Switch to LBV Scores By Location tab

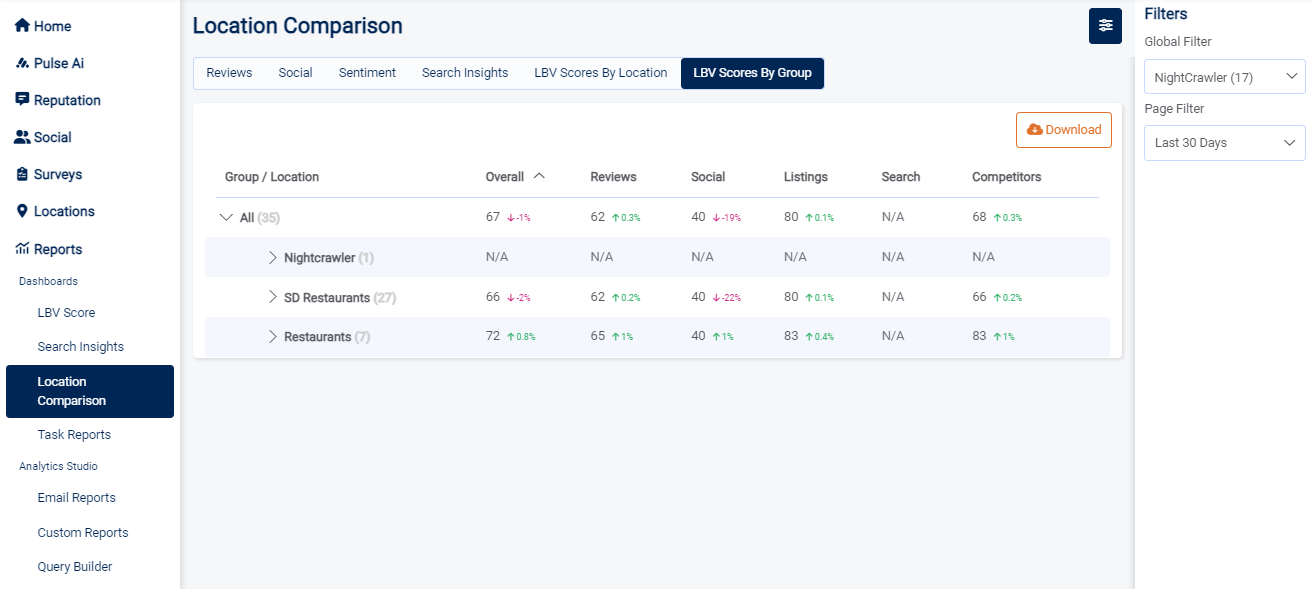click(600, 73)
